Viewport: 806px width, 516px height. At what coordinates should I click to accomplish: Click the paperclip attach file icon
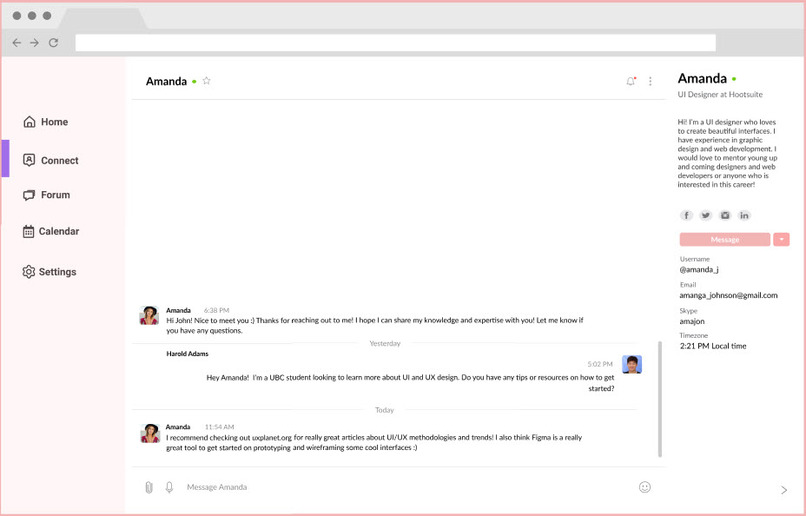149,487
